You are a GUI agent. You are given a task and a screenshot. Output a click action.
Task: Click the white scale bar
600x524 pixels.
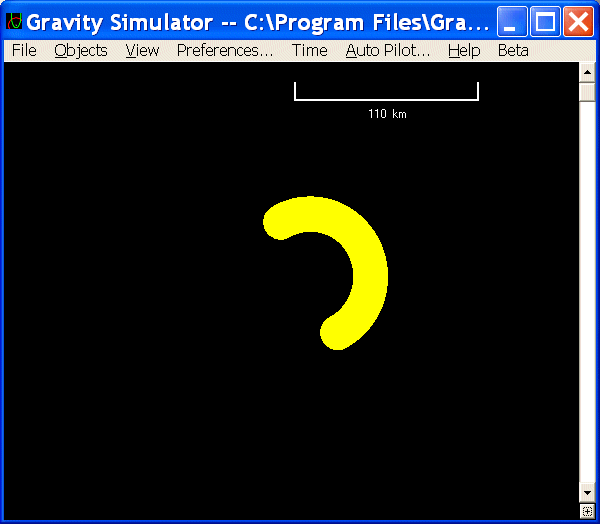[x=386, y=100]
